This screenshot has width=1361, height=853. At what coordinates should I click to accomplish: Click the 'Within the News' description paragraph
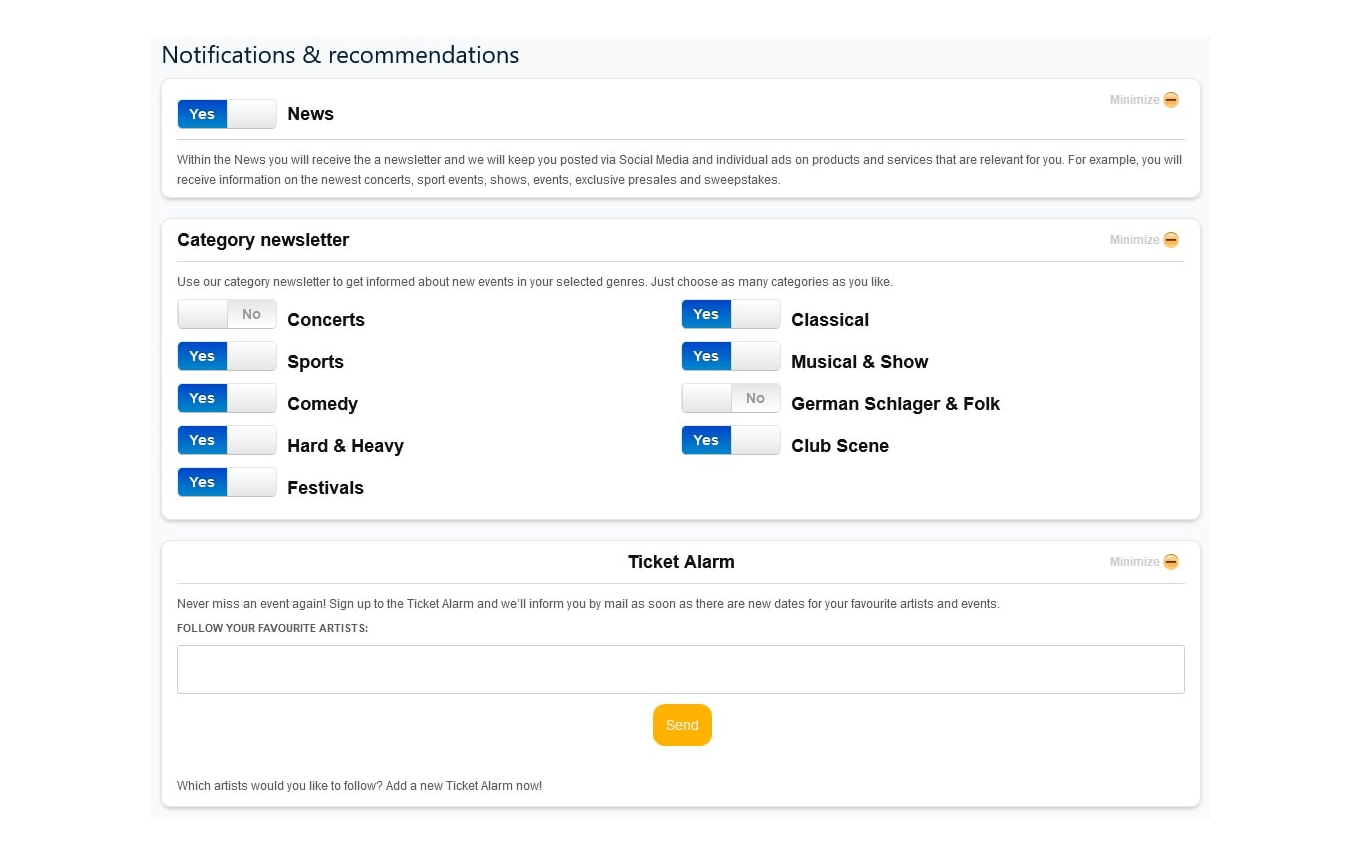pyautogui.click(x=680, y=170)
